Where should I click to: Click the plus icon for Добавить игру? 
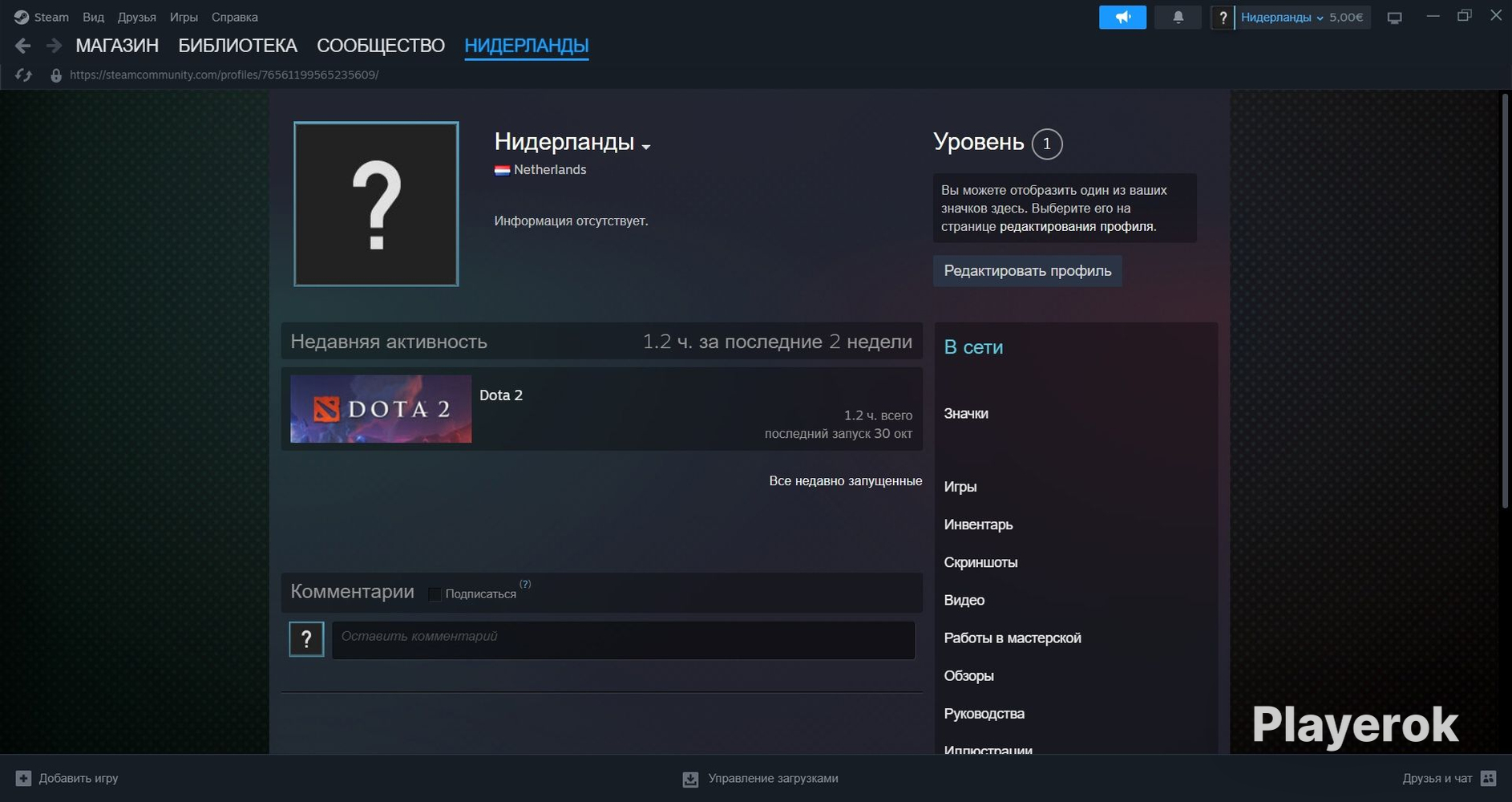(x=23, y=778)
